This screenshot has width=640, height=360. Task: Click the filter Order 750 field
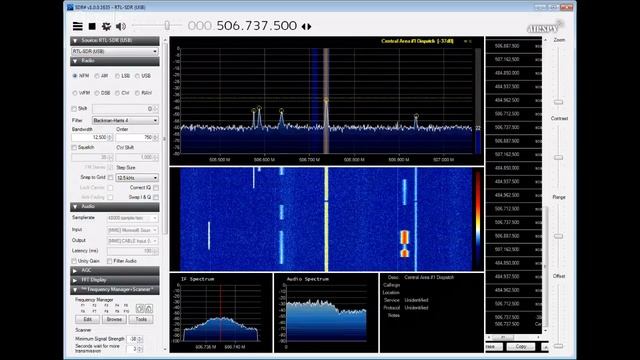tap(137, 138)
